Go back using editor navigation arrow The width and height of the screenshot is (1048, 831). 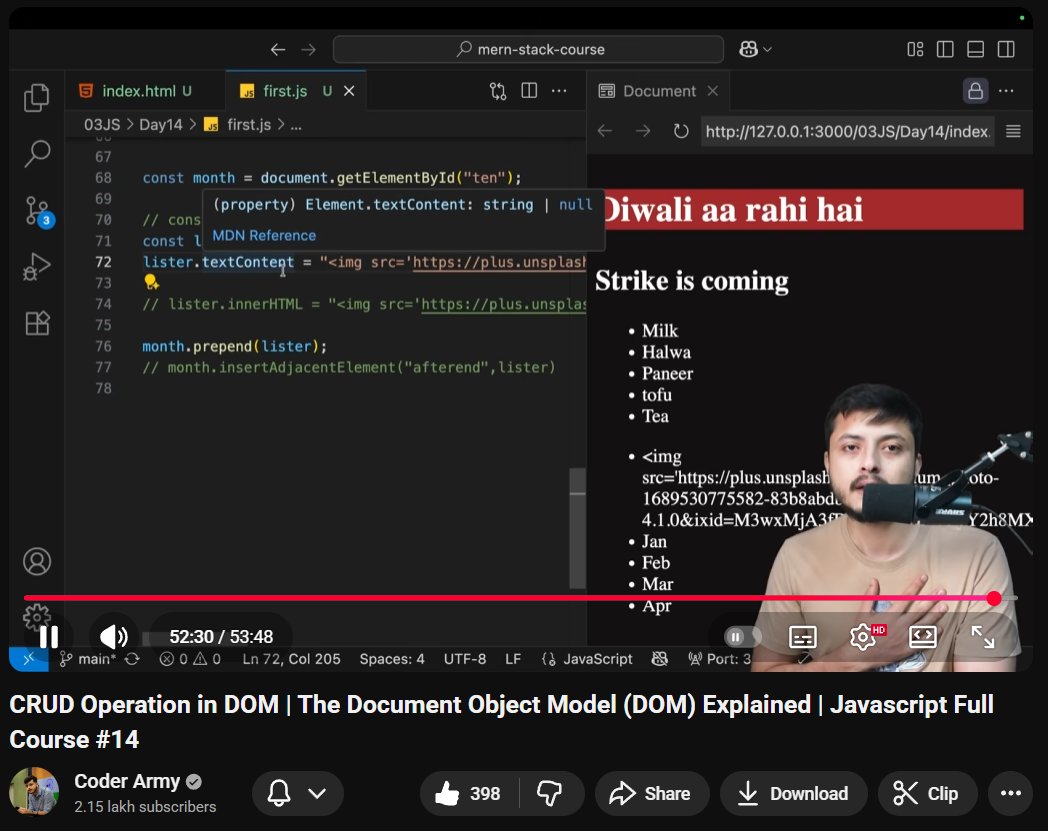coord(278,49)
